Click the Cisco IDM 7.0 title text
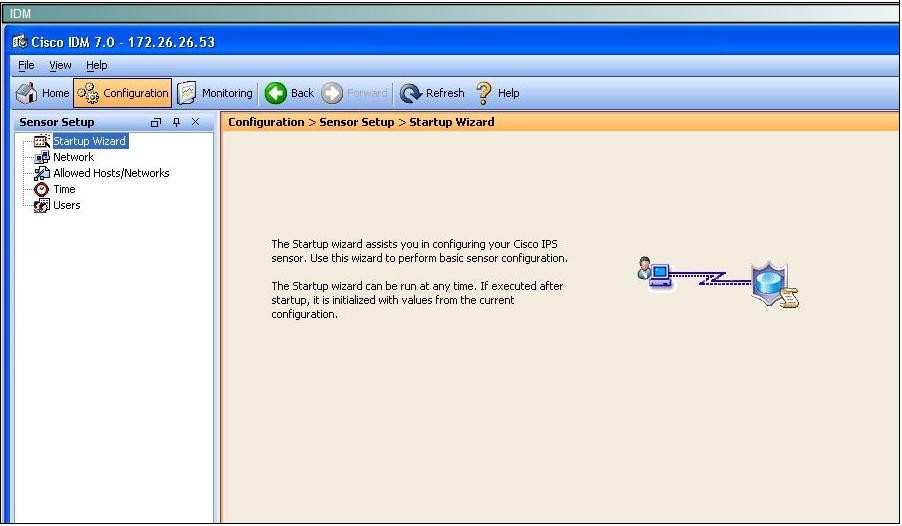 click(123, 42)
